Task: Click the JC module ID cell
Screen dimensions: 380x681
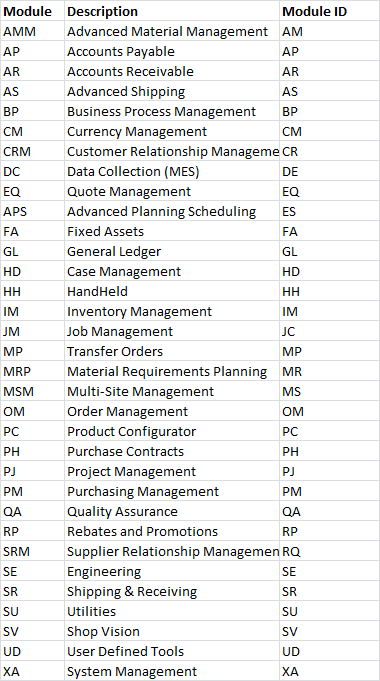Action: 330,331
